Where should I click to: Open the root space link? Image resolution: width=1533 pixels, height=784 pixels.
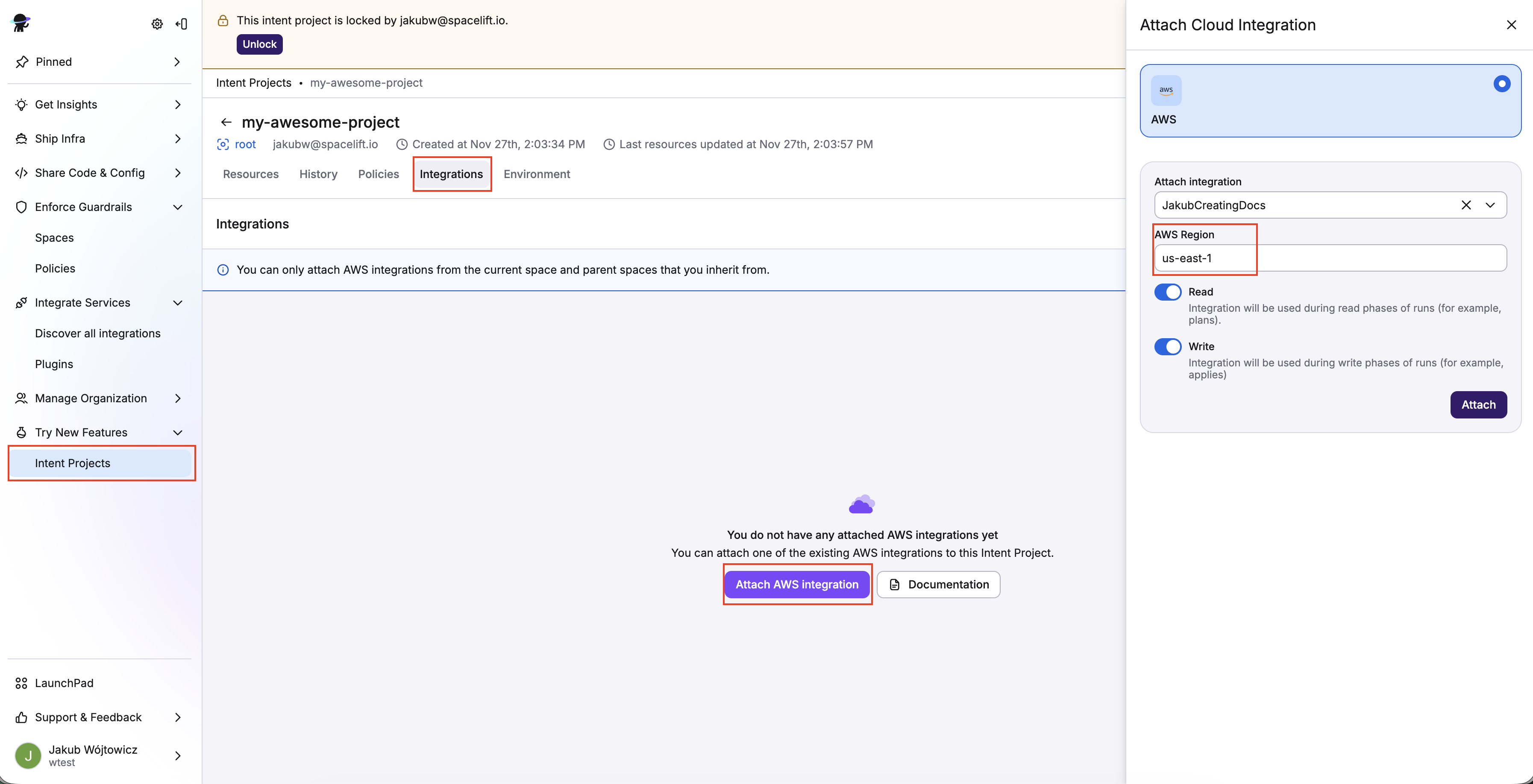[244, 144]
